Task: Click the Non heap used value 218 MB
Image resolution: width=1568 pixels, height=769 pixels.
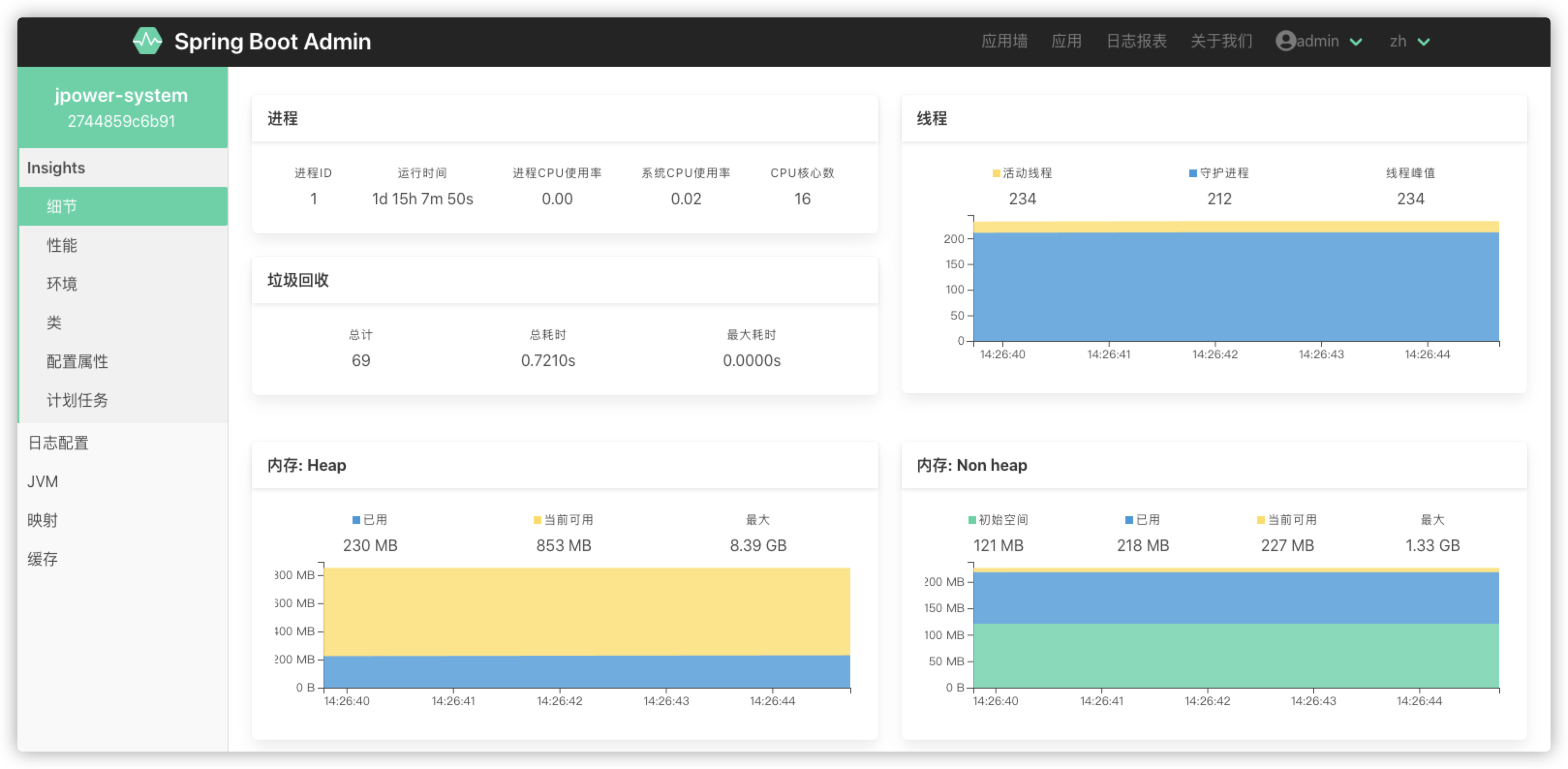Action: 1142,546
